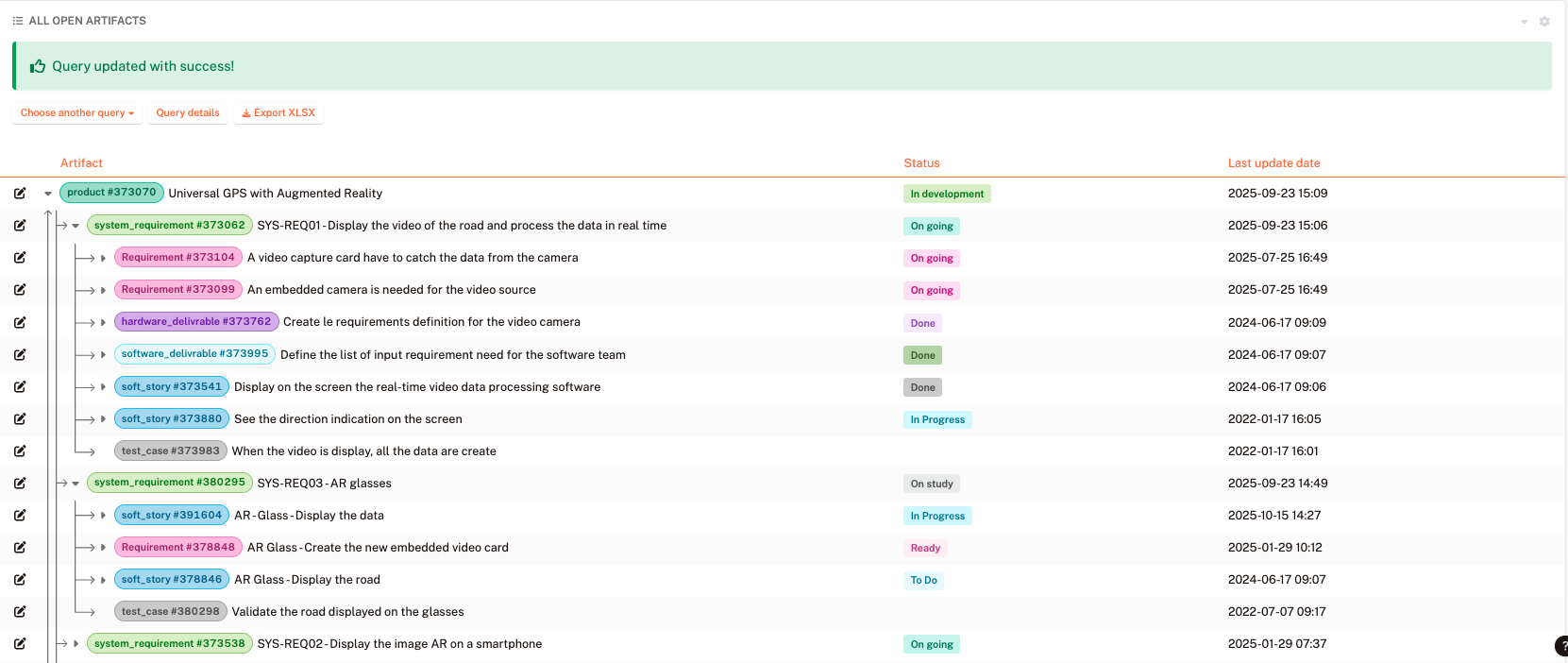The image size is (1568, 663).
Task: Collapse the product #373070 tree node
Action: 48,194
